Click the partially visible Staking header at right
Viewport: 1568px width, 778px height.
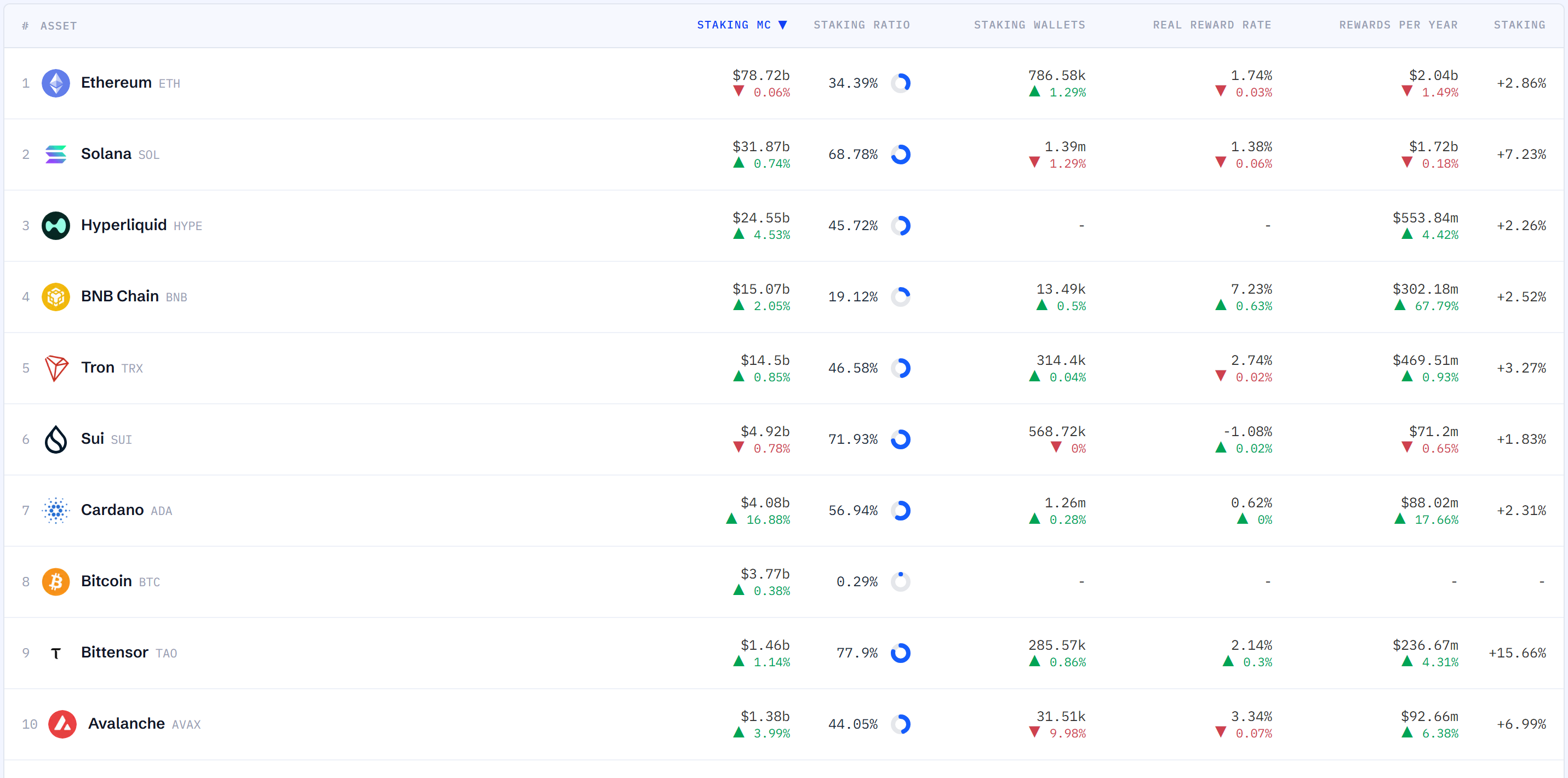(x=1519, y=25)
